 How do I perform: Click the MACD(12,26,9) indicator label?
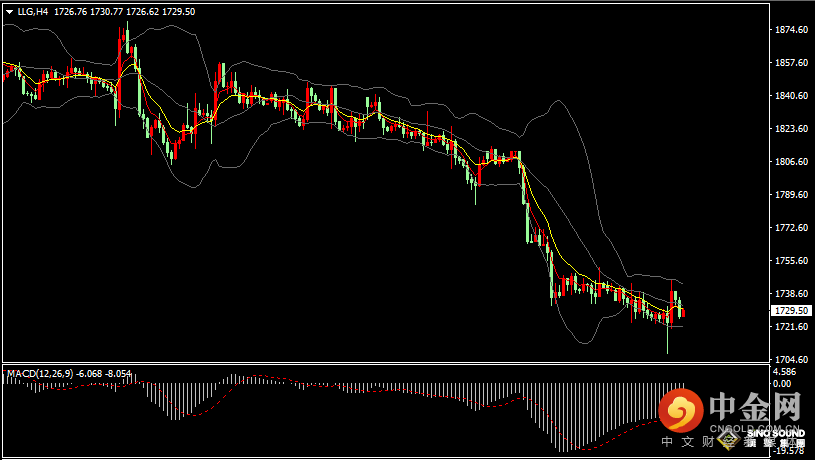coord(41,374)
